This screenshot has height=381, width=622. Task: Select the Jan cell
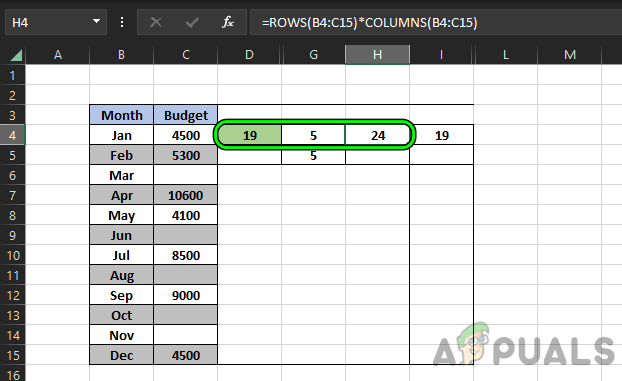pos(121,135)
